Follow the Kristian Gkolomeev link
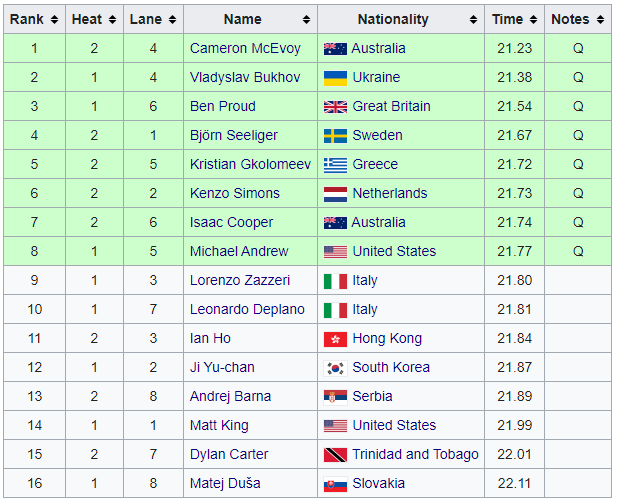 point(250,164)
